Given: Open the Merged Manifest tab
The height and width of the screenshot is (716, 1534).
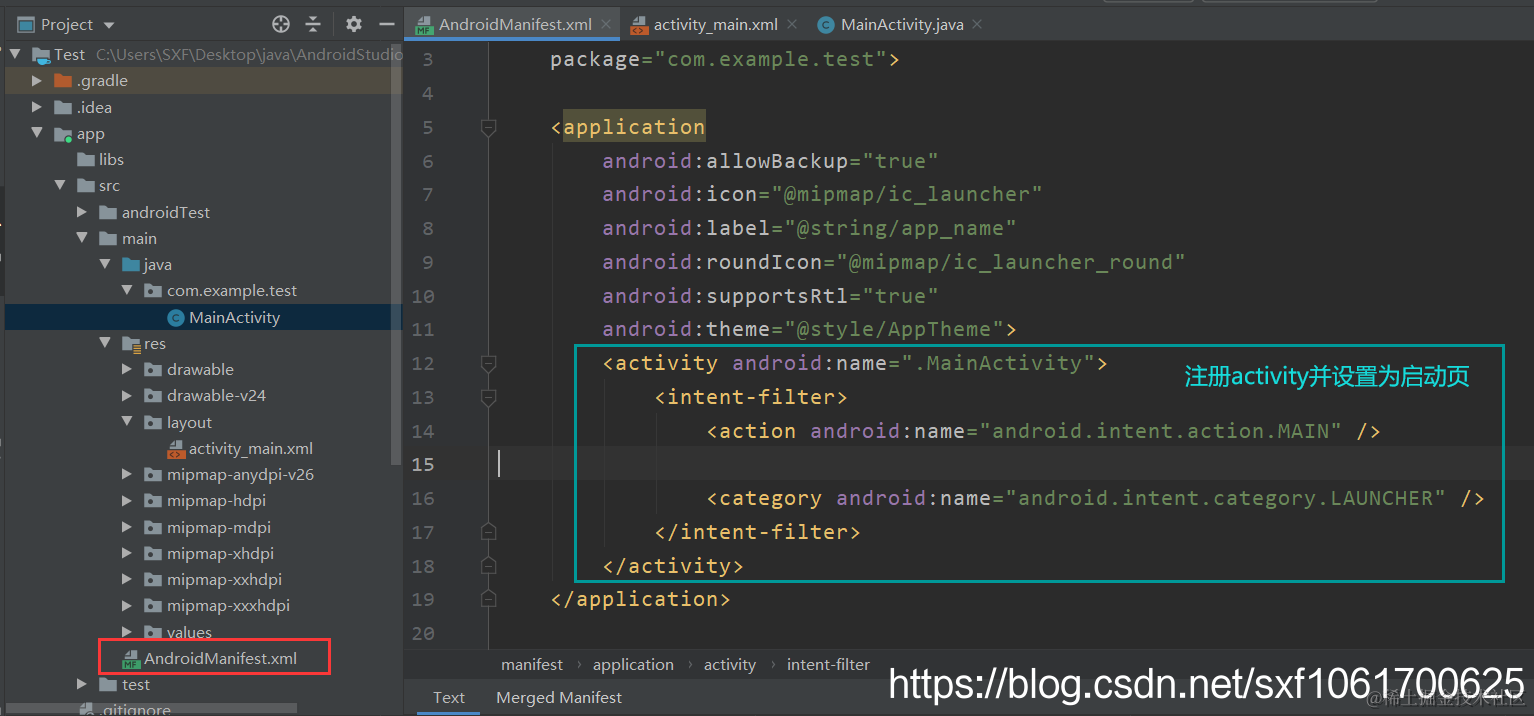Looking at the screenshot, I should coord(559,697).
